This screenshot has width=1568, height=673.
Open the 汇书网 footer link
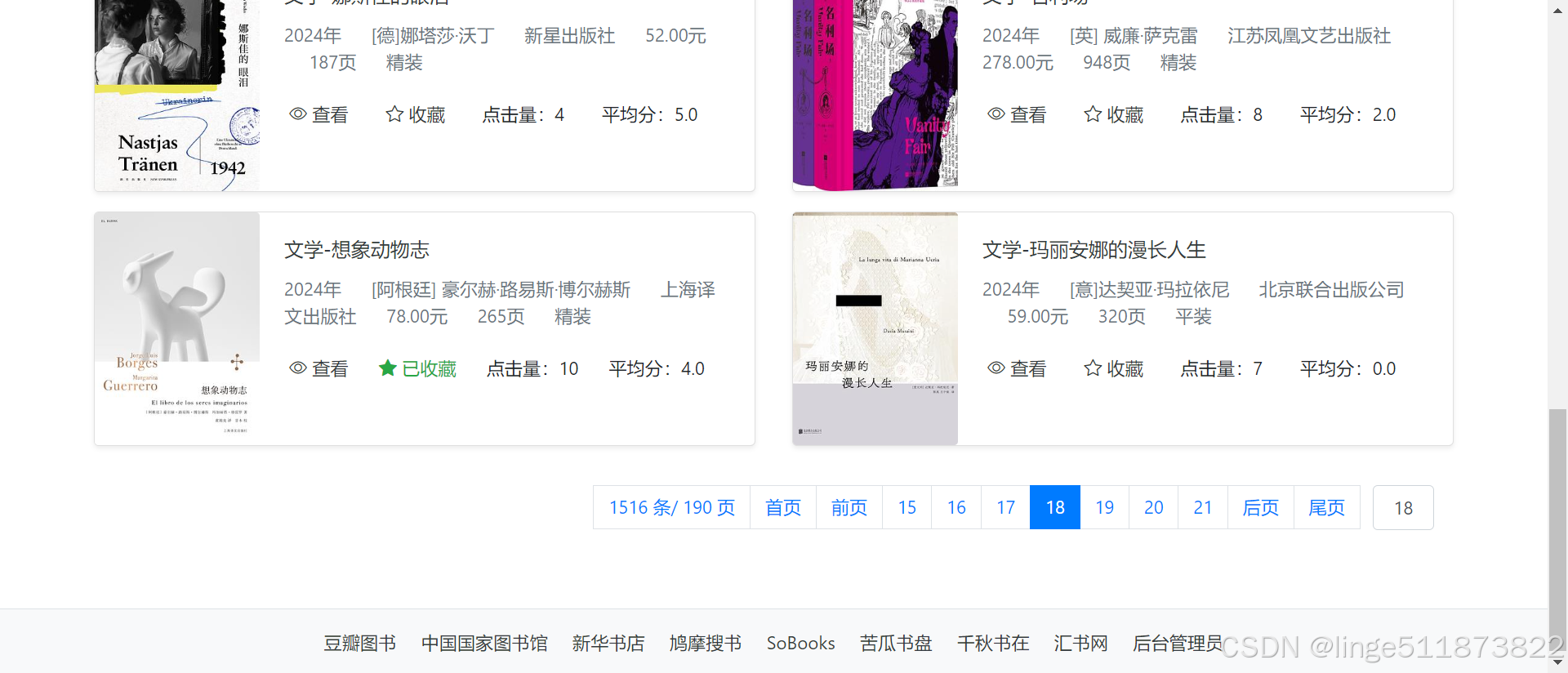pos(1081,644)
